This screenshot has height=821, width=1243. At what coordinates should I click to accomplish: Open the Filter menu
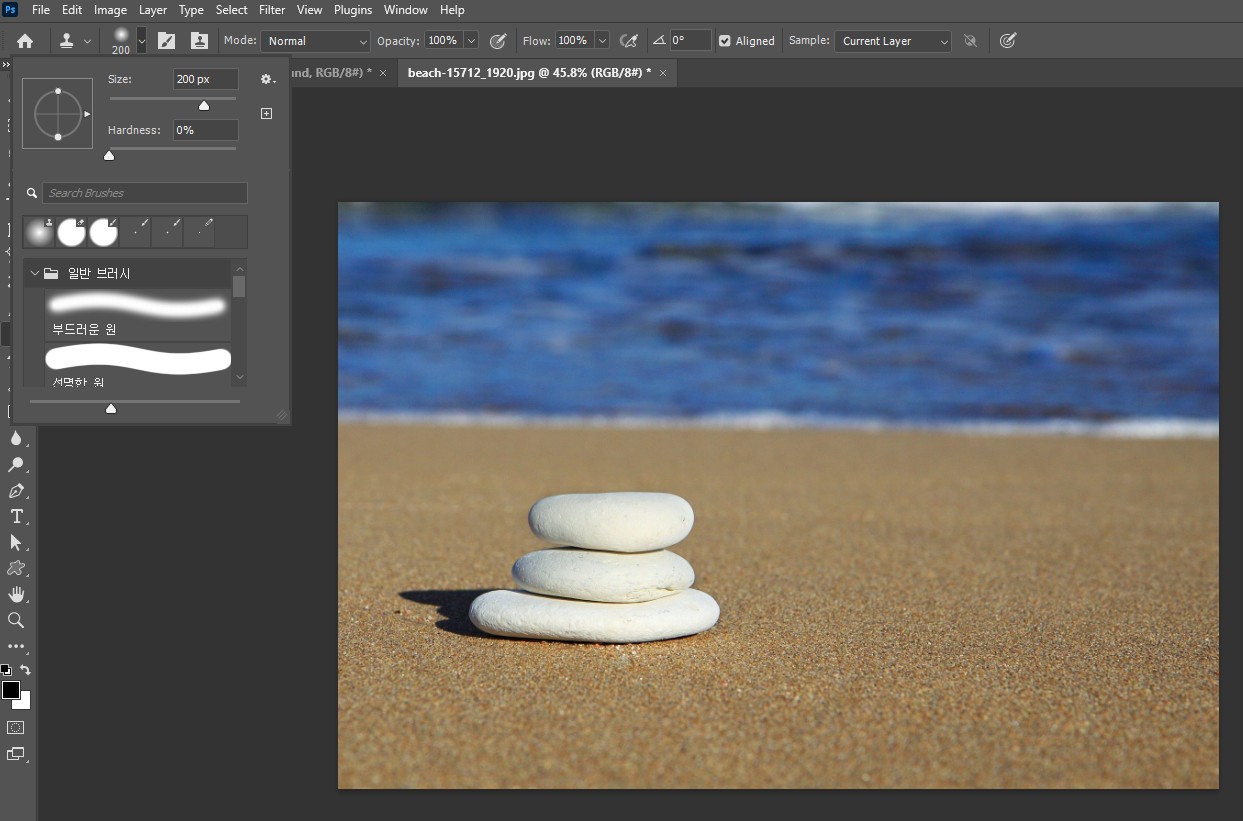coord(272,10)
